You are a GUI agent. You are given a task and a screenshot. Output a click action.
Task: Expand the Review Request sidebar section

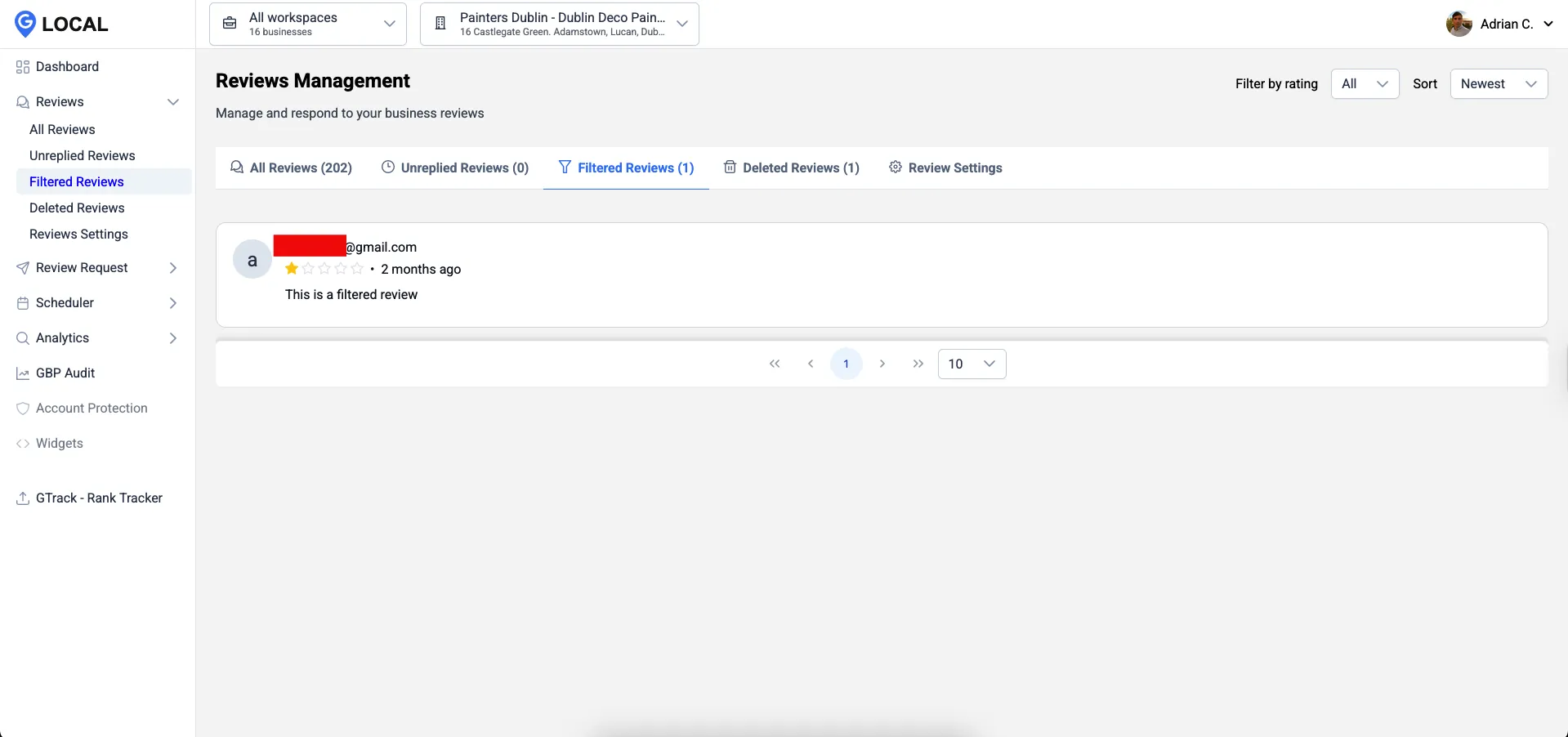click(x=172, y=268)
